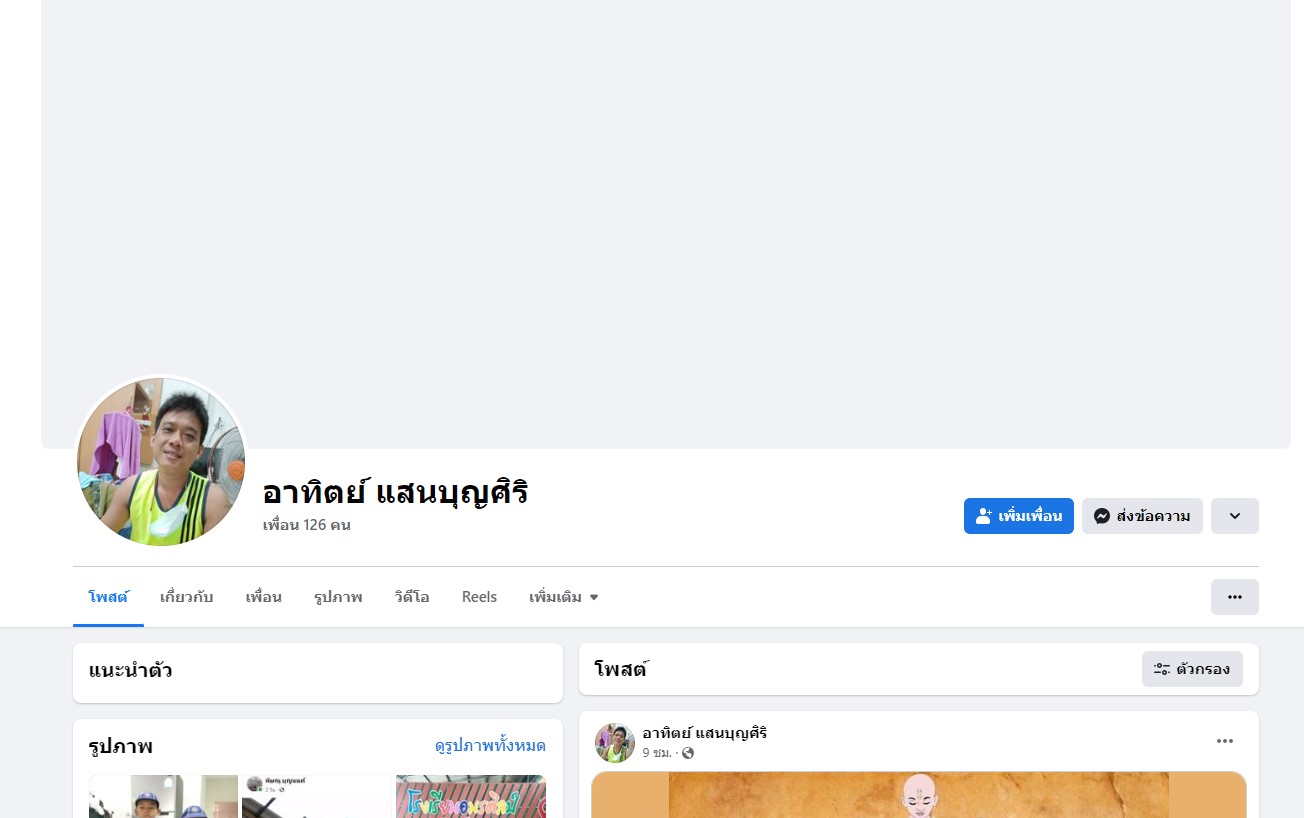Click the globe public privacy icon
Viewport: 1304px width, 818px height.
tap(688, 753)
